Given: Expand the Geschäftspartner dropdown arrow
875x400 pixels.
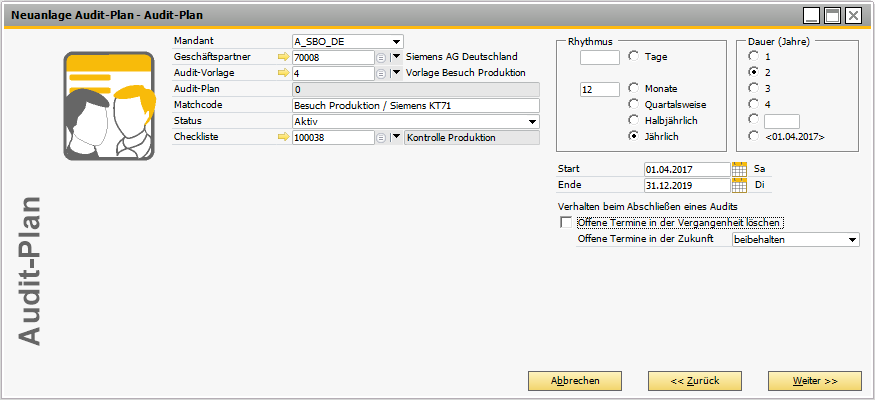Looking at the screenshot, I should tap(396, 57).
